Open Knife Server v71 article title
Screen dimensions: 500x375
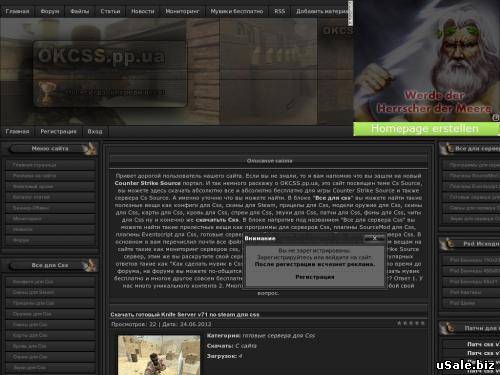click(185, 314)
